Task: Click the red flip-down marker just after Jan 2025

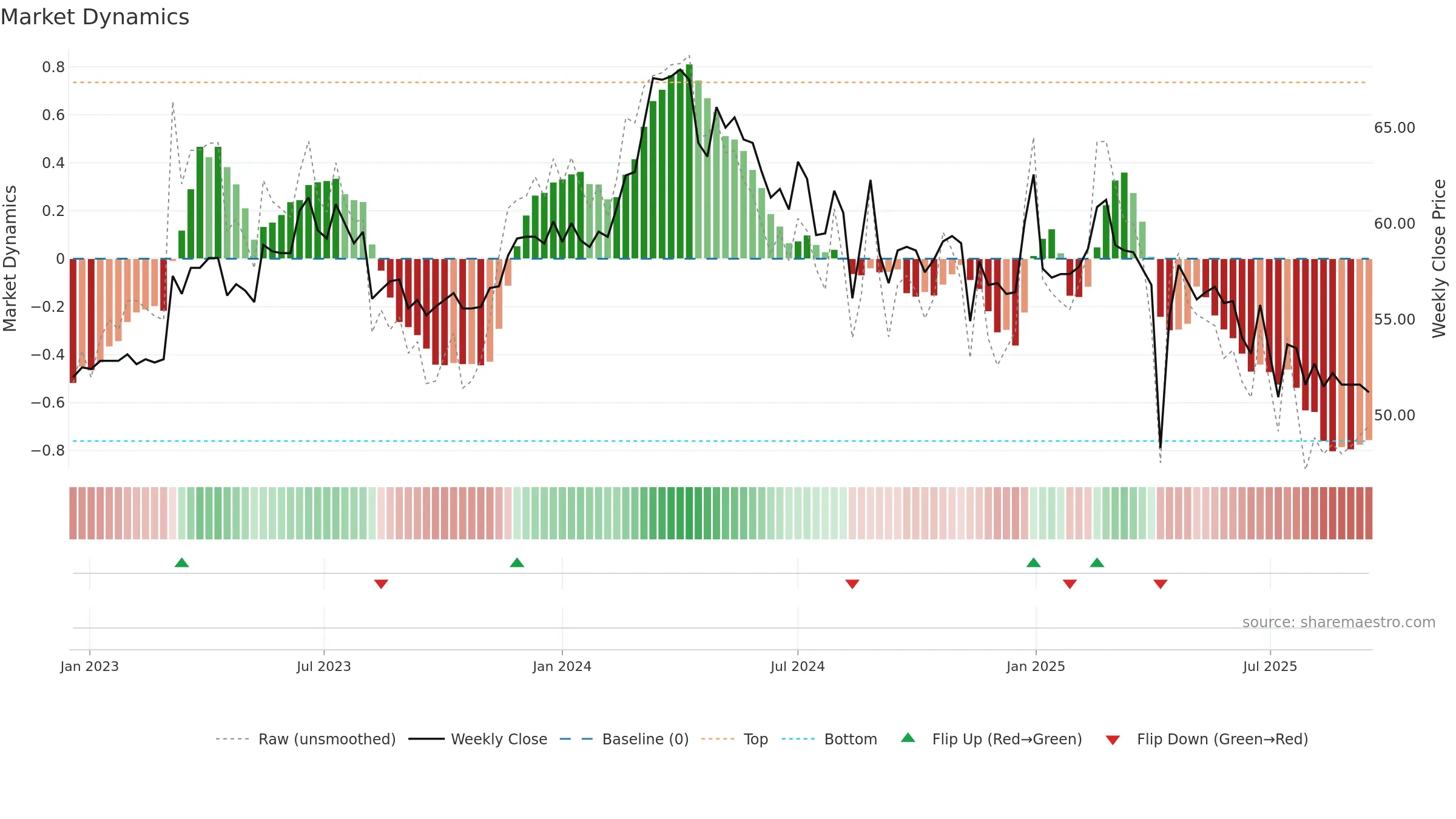Action: (x=1070, y=584)
